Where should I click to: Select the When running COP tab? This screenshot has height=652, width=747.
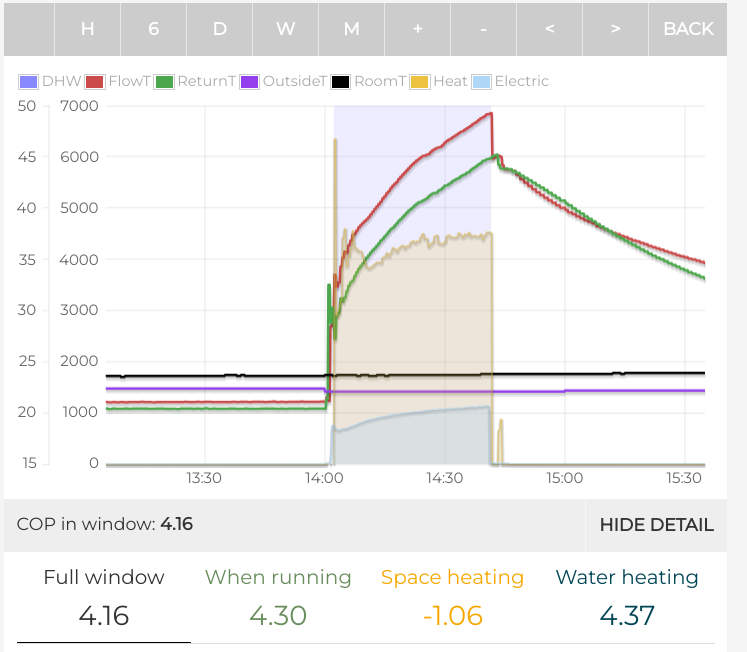pos(278,597)
